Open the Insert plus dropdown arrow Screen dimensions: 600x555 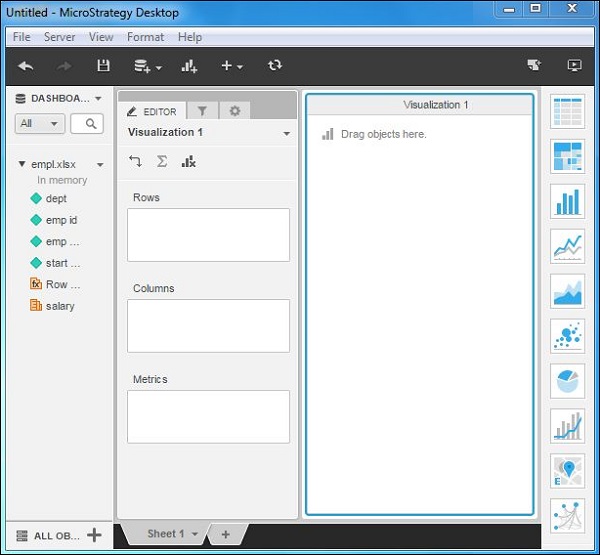(240, 67)
